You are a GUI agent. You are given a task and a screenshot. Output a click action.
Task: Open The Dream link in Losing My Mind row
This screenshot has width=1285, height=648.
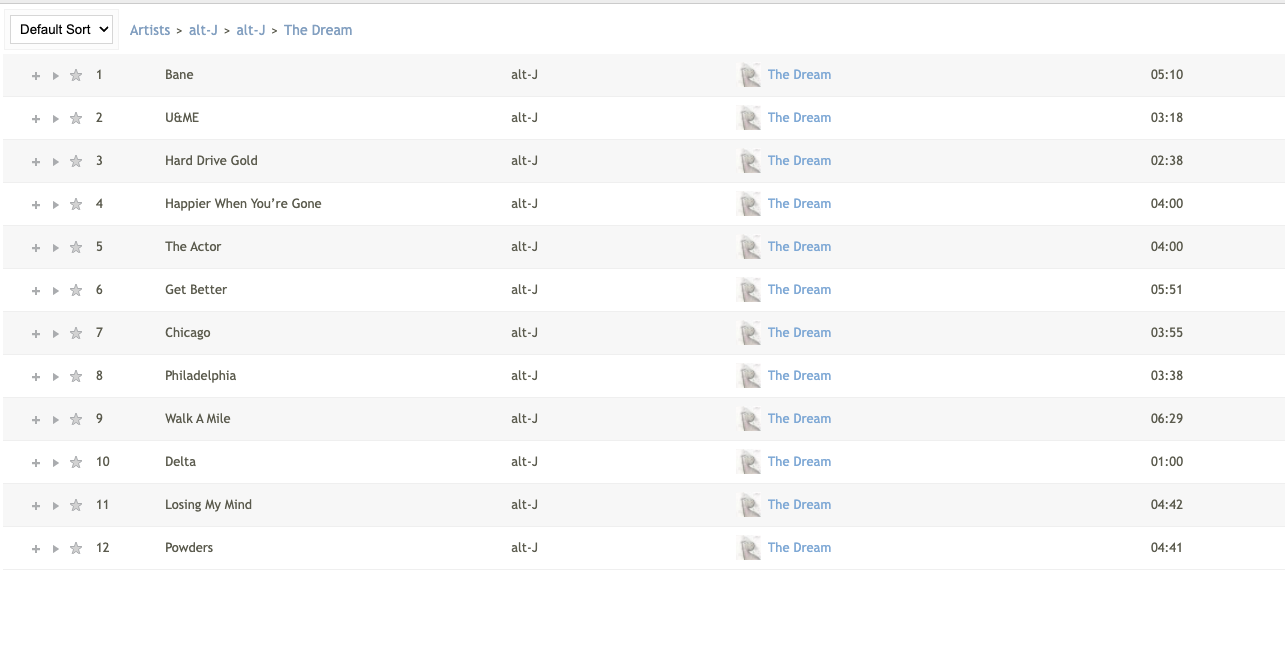coord(799,505)
